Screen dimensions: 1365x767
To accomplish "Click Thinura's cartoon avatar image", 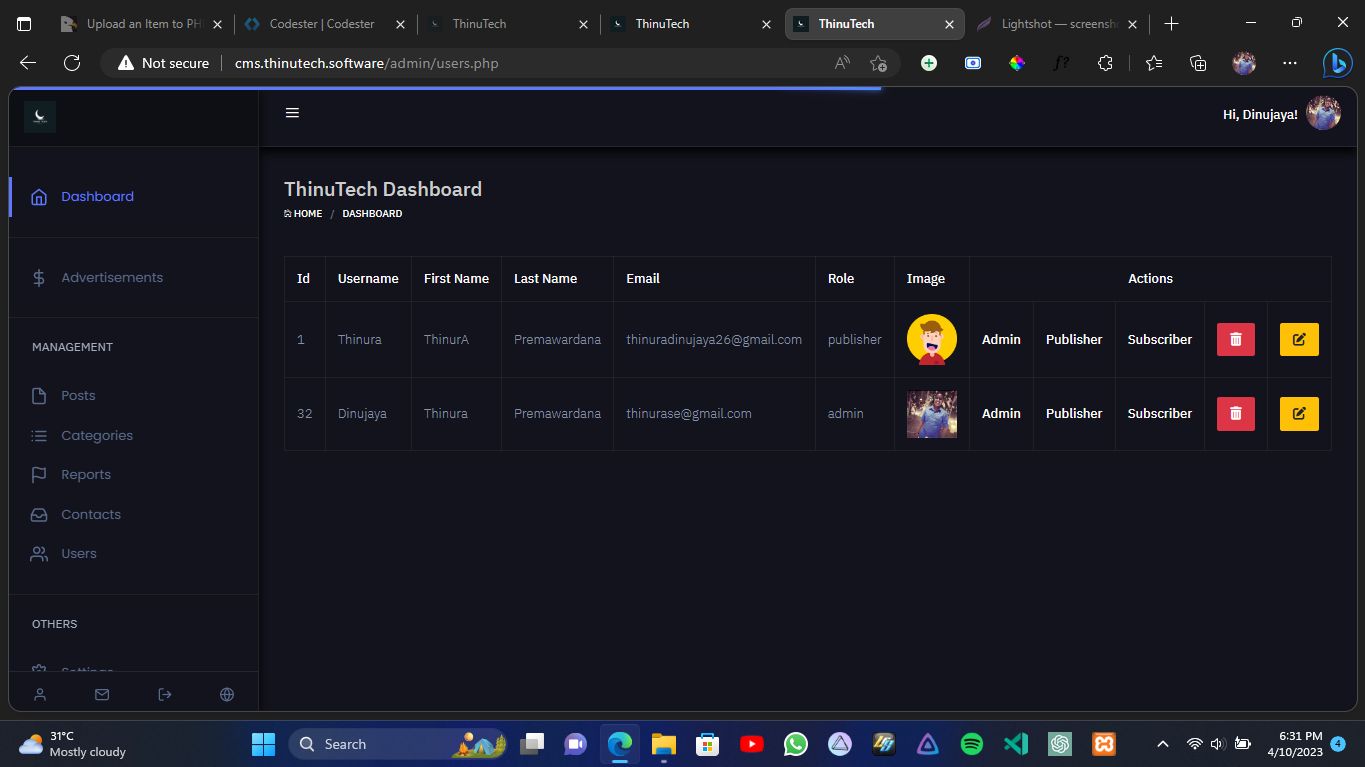I will [x=932, y=340].
